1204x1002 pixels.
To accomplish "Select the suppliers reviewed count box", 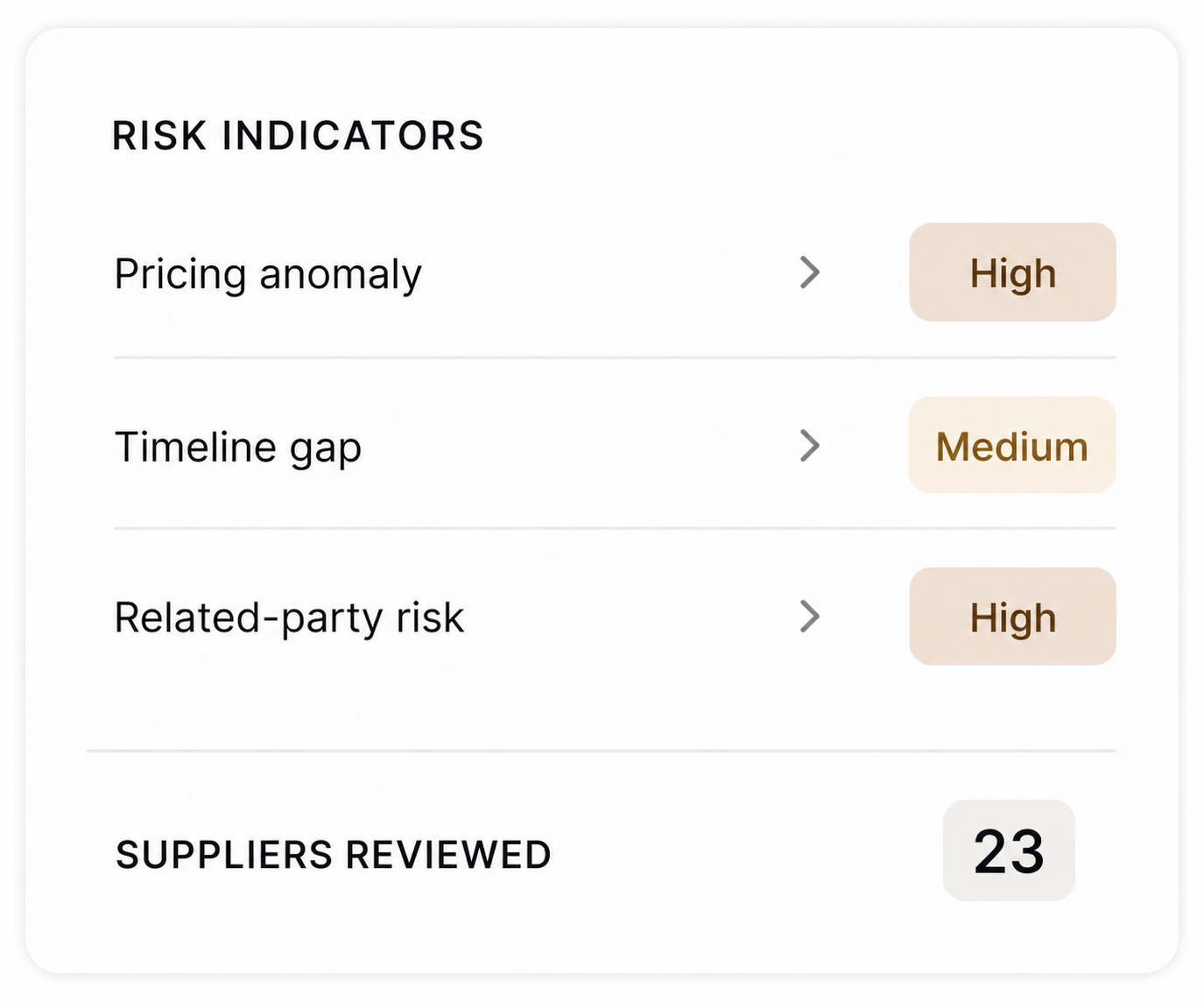I will click(1009, 851).
